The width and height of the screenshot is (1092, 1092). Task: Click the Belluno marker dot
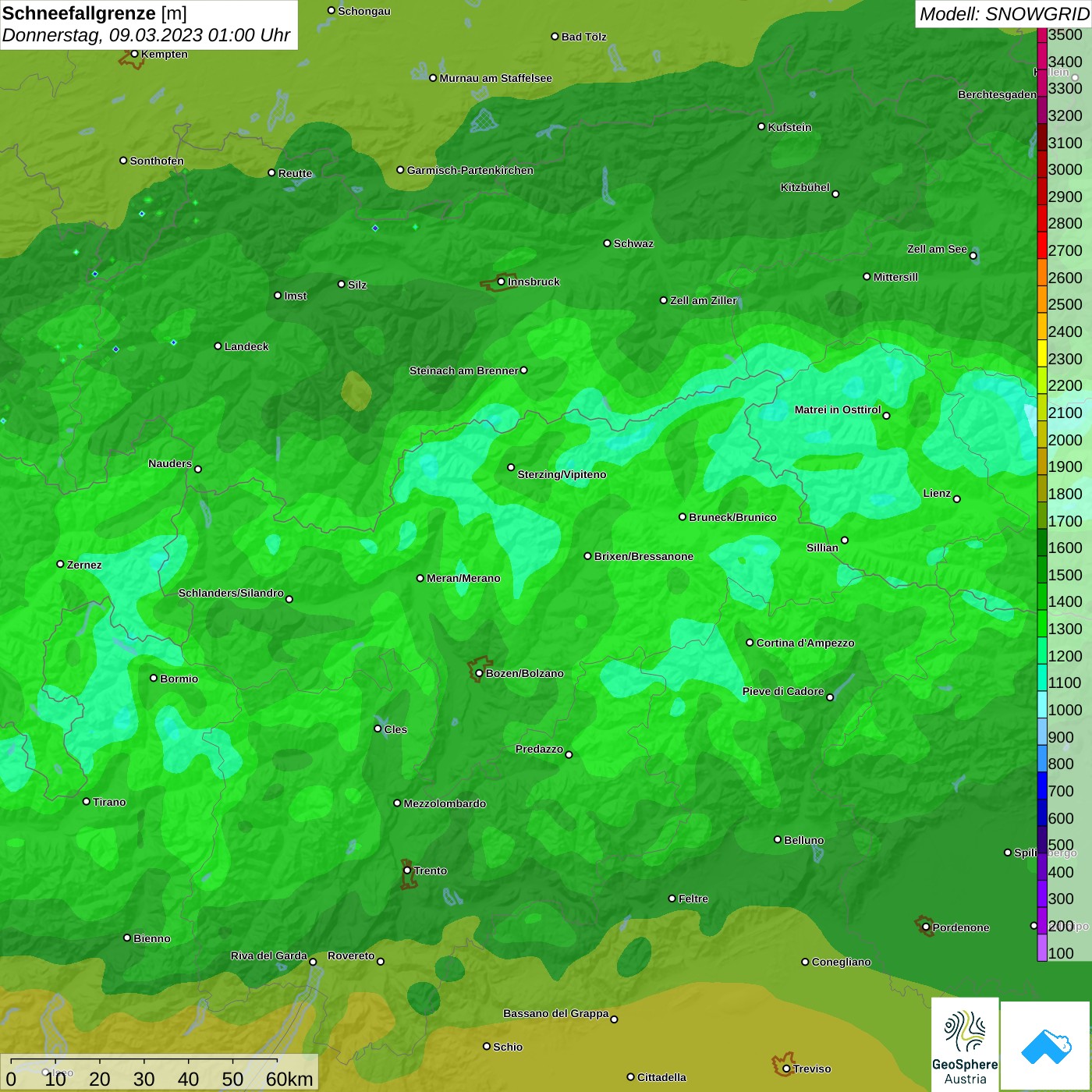click(777, 839)
